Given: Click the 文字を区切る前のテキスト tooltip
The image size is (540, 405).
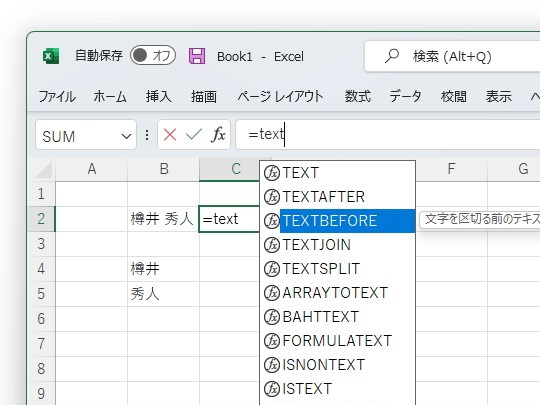Looking at the screenshot, I should [480, 219].
